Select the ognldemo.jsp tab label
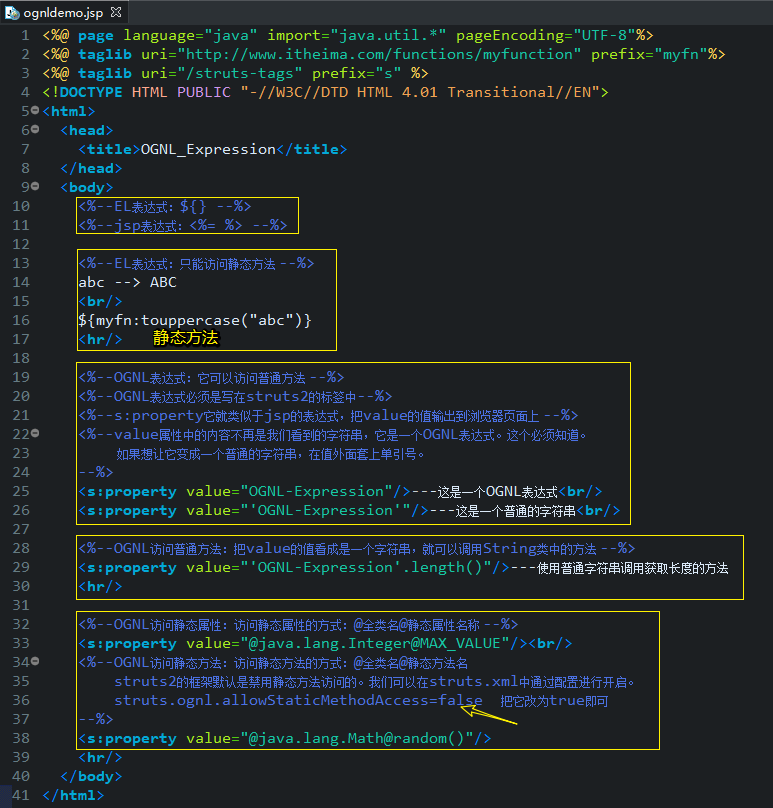Screen dimensions: 773x808 pos(63,13)
